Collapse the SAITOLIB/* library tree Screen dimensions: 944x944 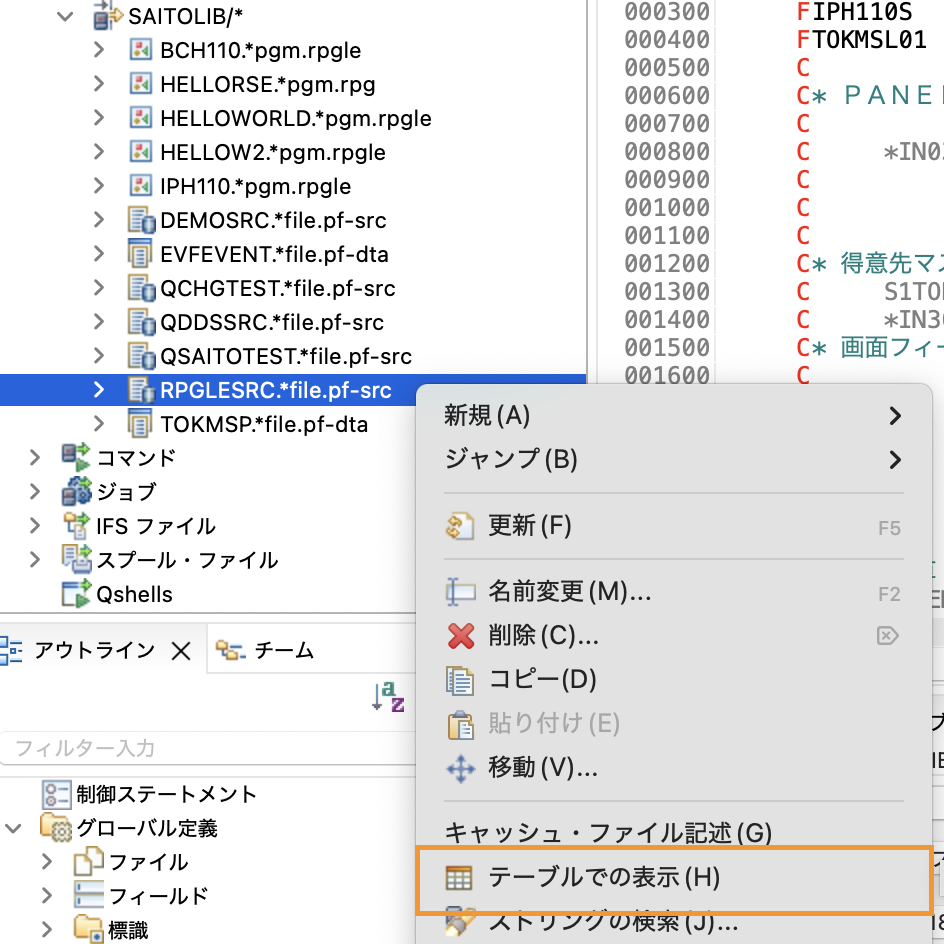pos(63,16)
